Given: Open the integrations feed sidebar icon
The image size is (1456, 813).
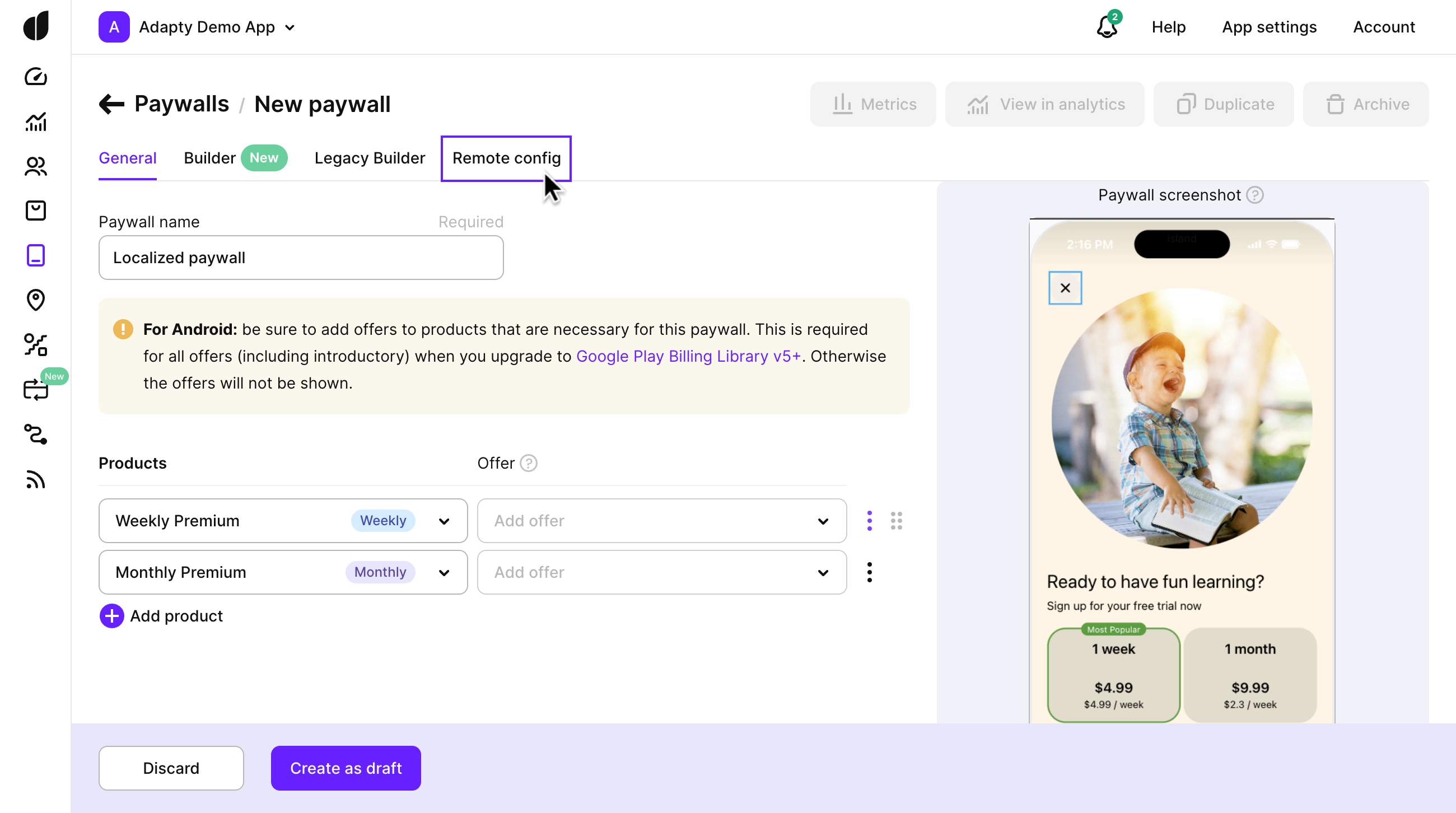Looking at the screenshot, I should click(x=36, y=479).
